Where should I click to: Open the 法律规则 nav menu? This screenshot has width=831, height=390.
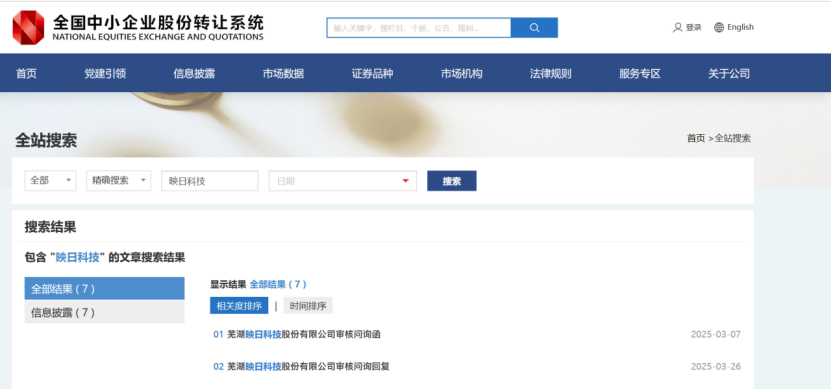551,74
